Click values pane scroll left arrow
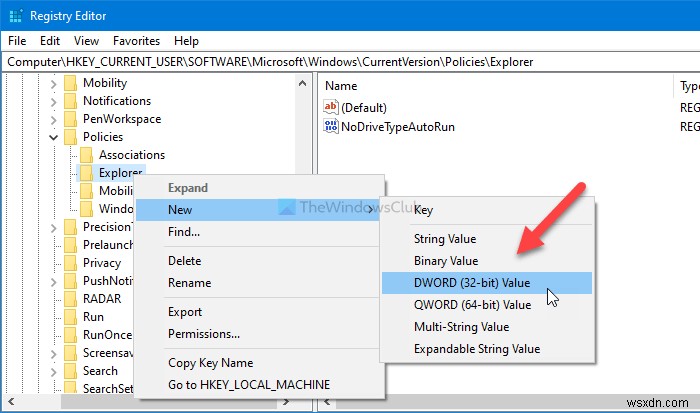The width and height of the screenshot is (700, 413). [x=327, y=402]
